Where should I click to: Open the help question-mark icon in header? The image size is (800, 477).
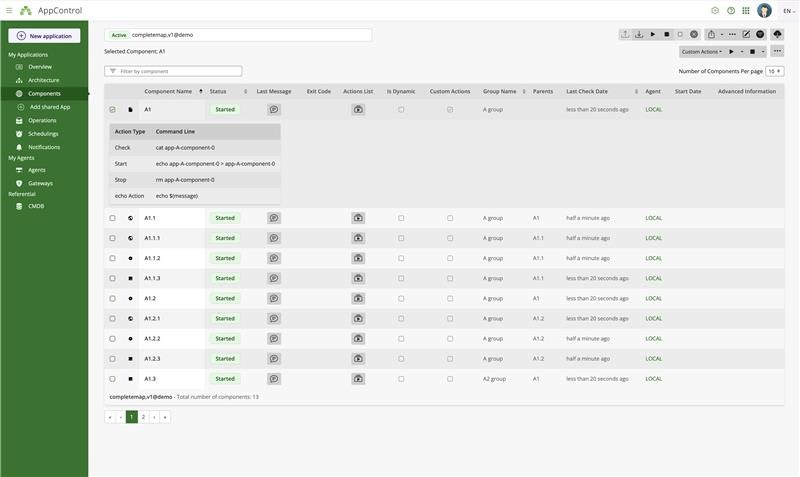point(731,10)
